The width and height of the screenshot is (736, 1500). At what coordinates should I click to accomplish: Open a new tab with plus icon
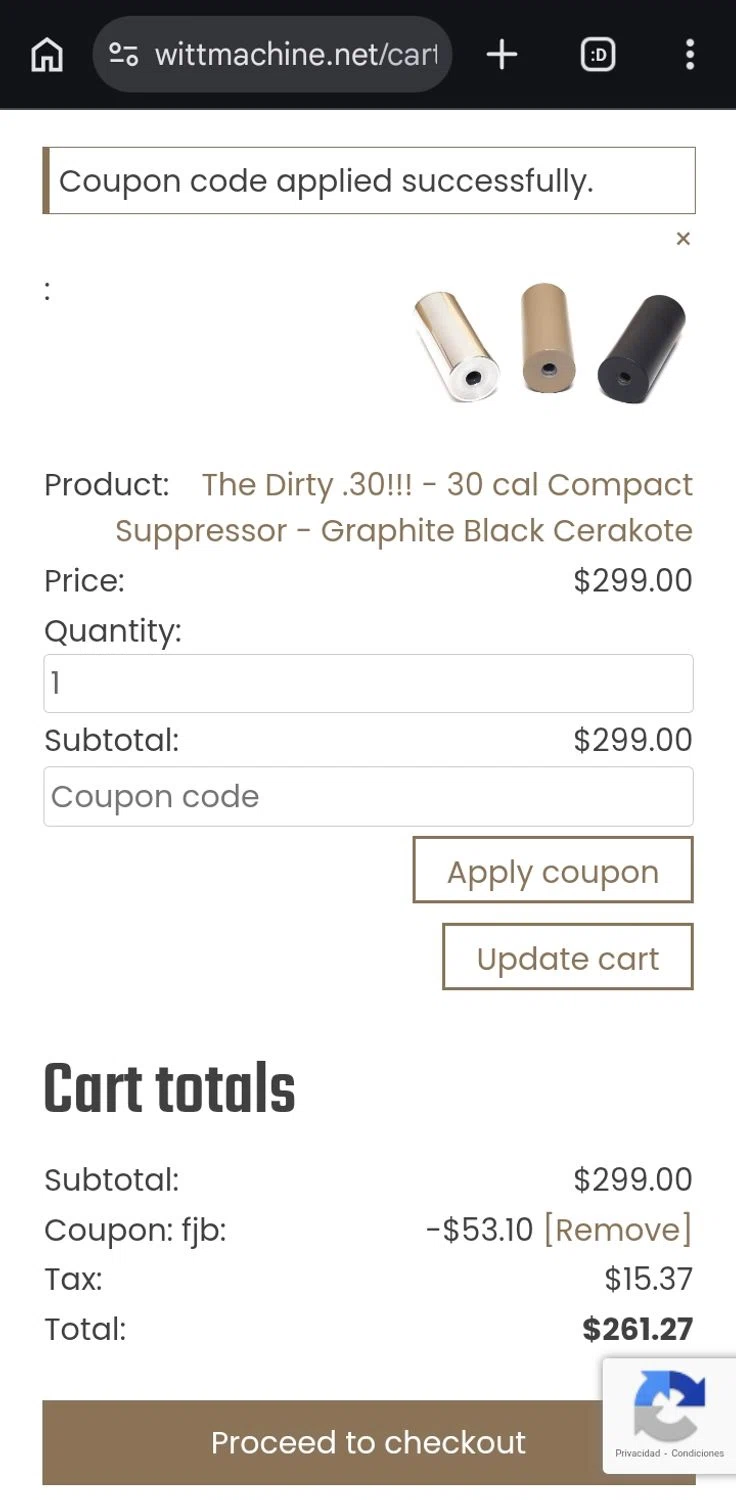pyautogui.click(x=501, y=55)
